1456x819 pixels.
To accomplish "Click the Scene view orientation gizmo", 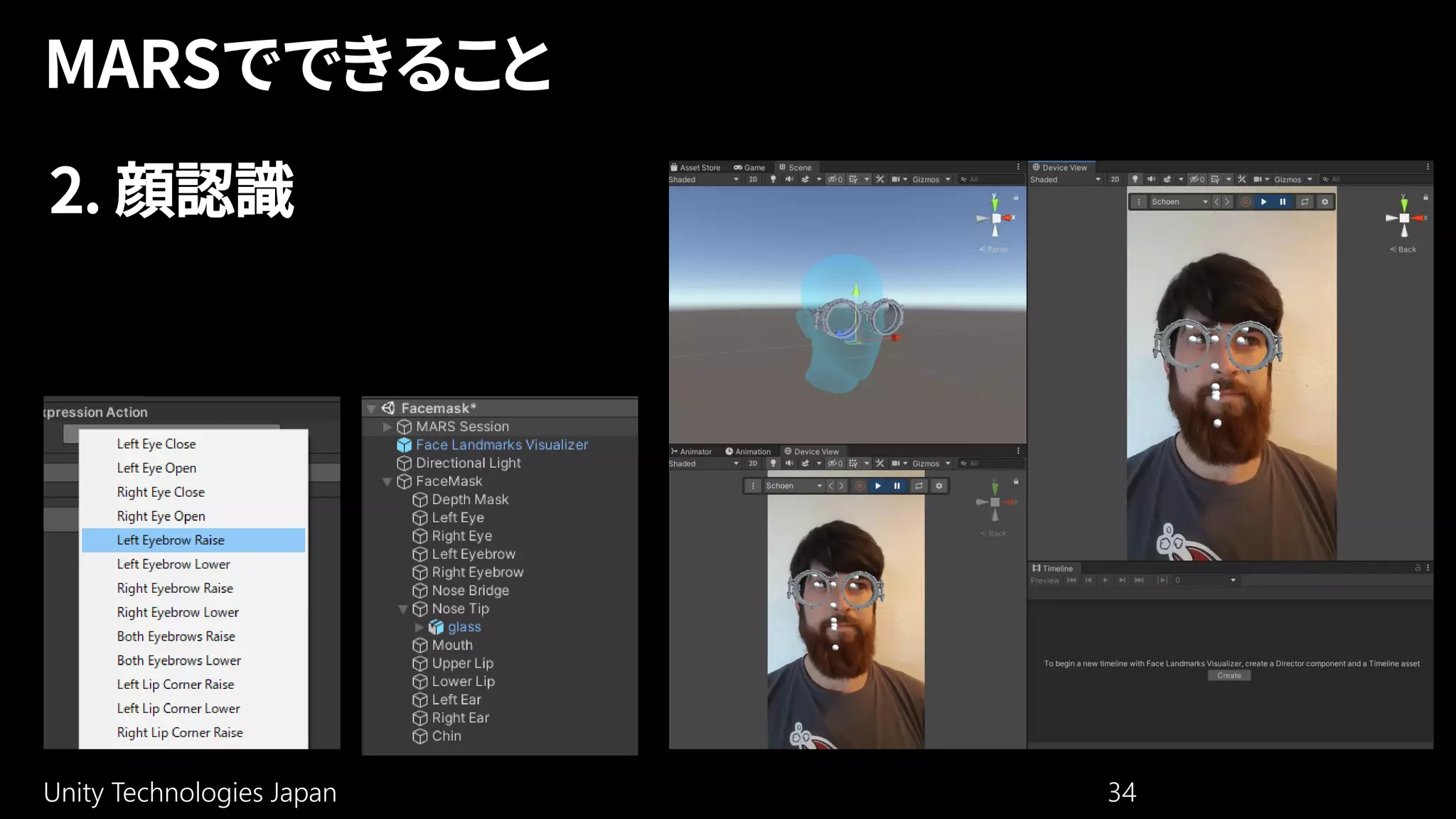I will point(995,217).
